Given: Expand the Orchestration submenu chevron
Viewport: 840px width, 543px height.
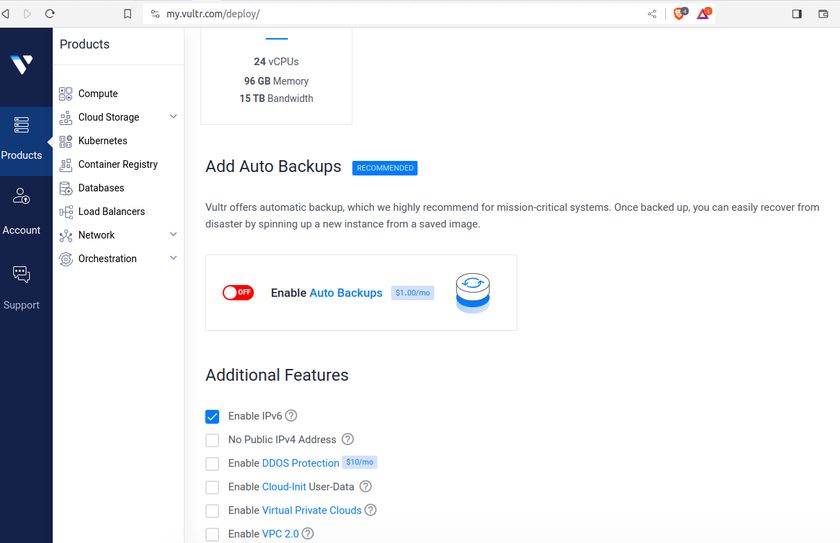Looking at the screenshot, I should (x=173, y=258).
